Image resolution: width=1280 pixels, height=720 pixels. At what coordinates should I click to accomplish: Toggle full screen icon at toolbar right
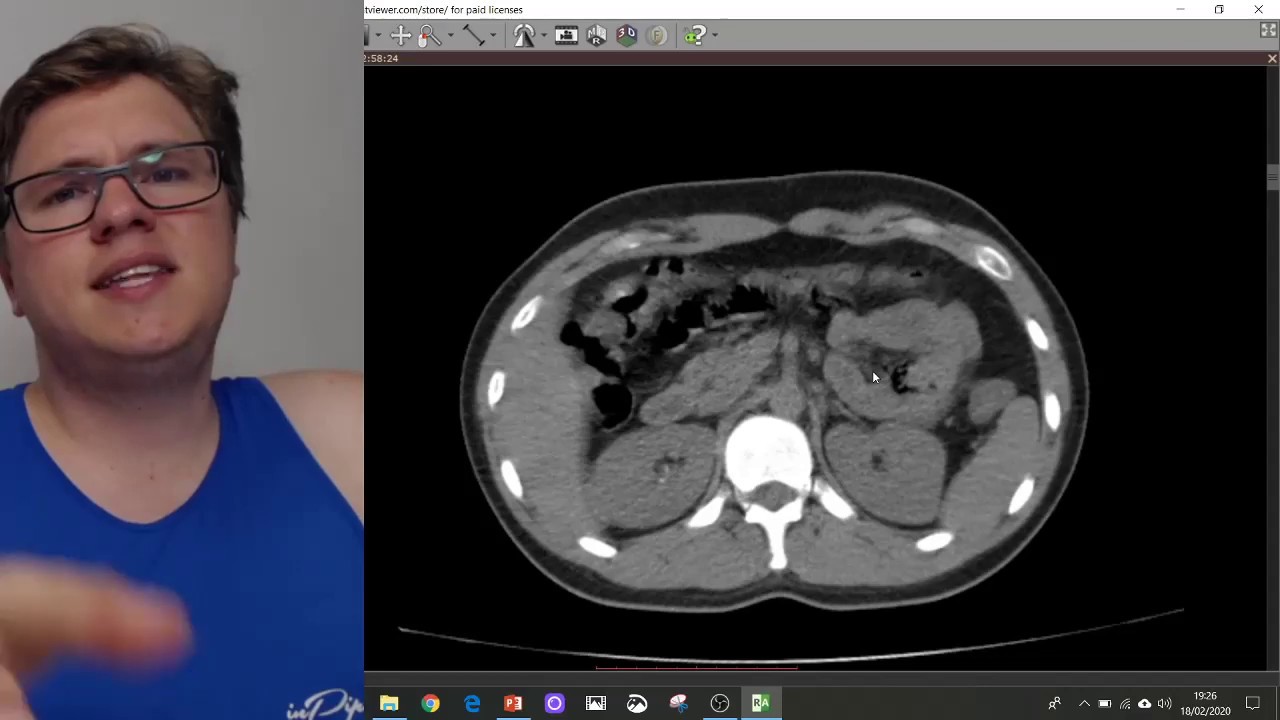pos(1268,31)
